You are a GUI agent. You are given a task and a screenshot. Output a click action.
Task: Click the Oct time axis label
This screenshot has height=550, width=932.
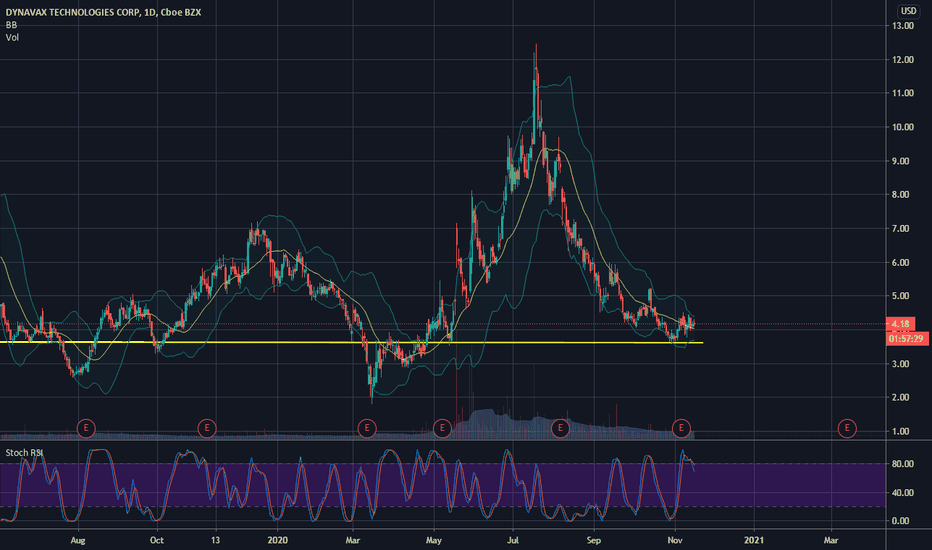(x=157, y=540)
